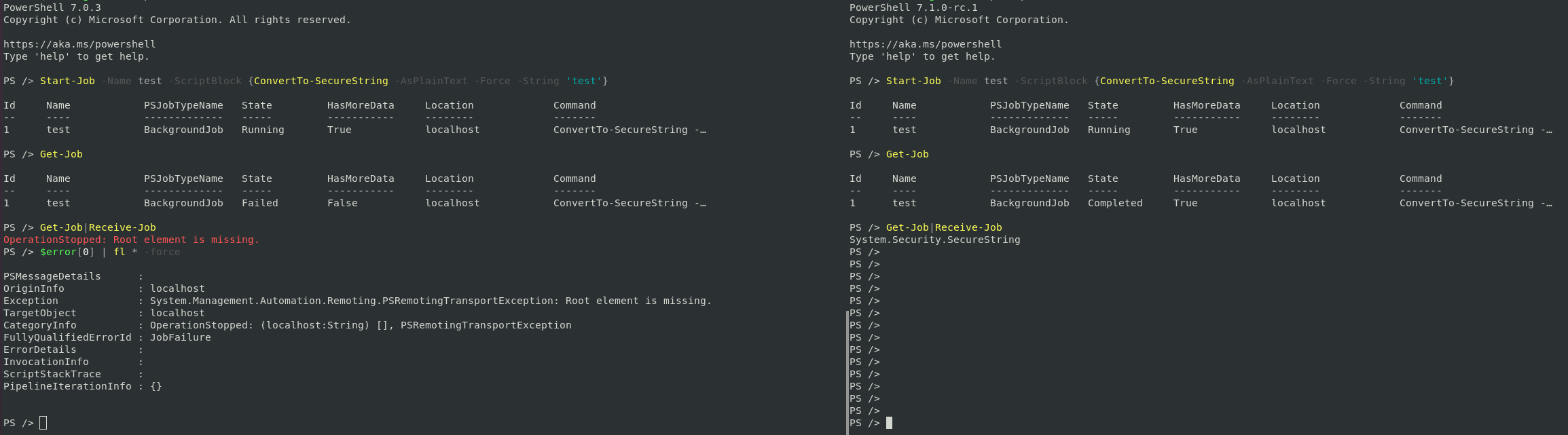This screenshot has height=435, width=1568.
Task: Click the 'CategoryInfo' property label
Action: point(40,325)
